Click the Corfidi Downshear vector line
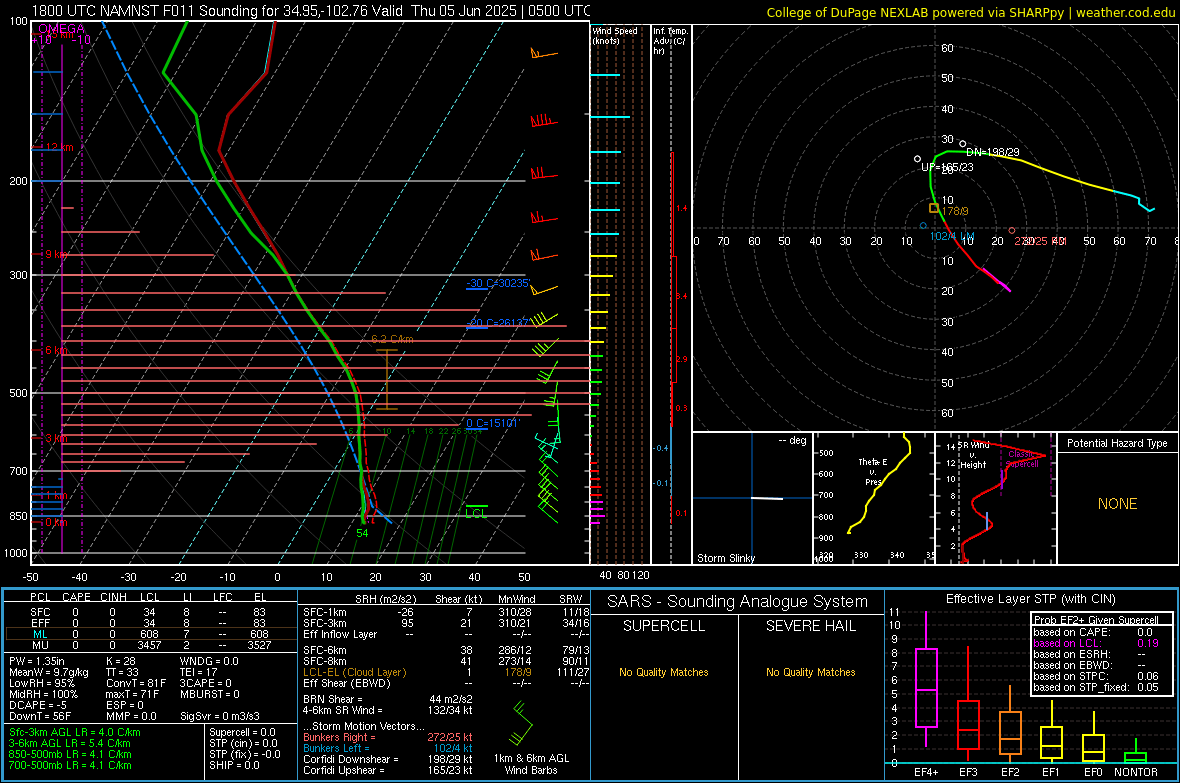 388,759
